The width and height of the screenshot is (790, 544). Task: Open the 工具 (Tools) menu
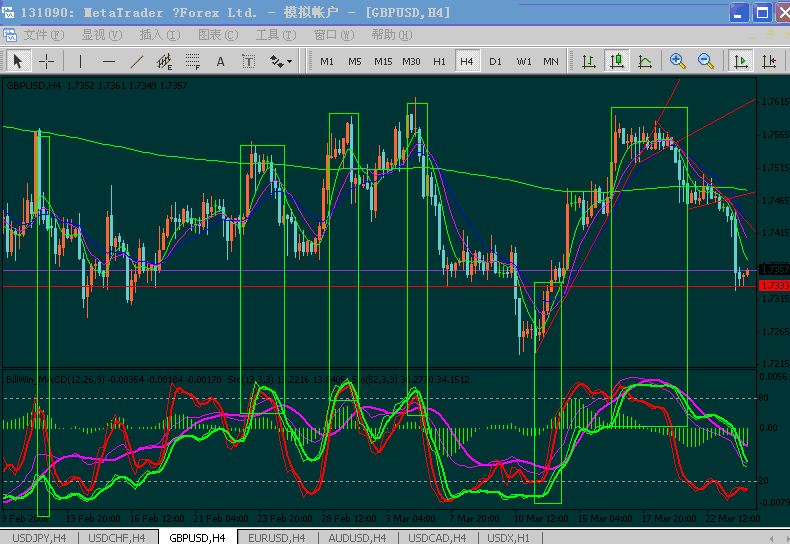tap(273, 35)
